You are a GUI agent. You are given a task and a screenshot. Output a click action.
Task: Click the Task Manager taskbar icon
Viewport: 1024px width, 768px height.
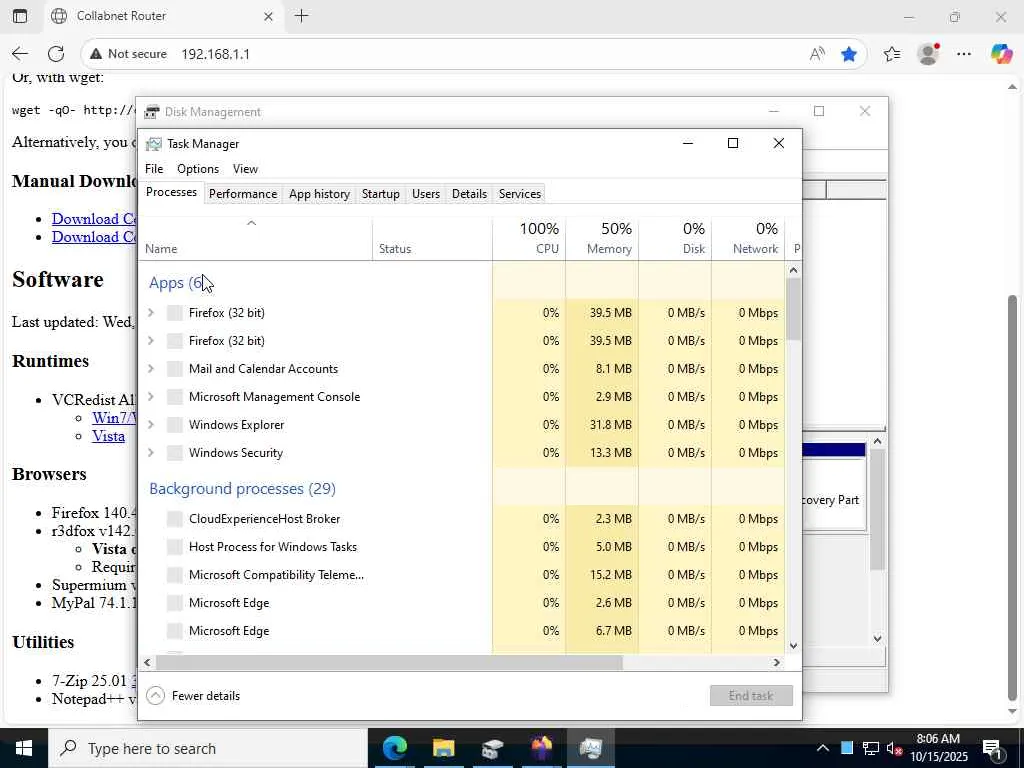591,748
